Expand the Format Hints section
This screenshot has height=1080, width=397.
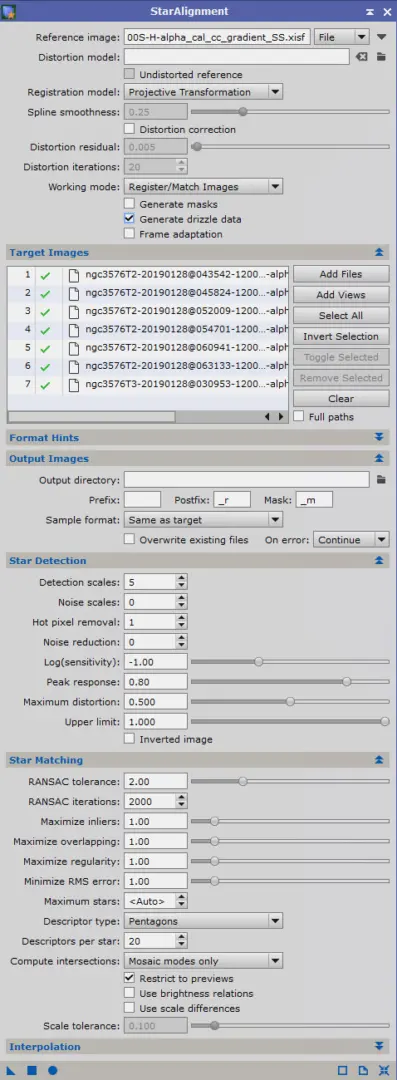378,437
